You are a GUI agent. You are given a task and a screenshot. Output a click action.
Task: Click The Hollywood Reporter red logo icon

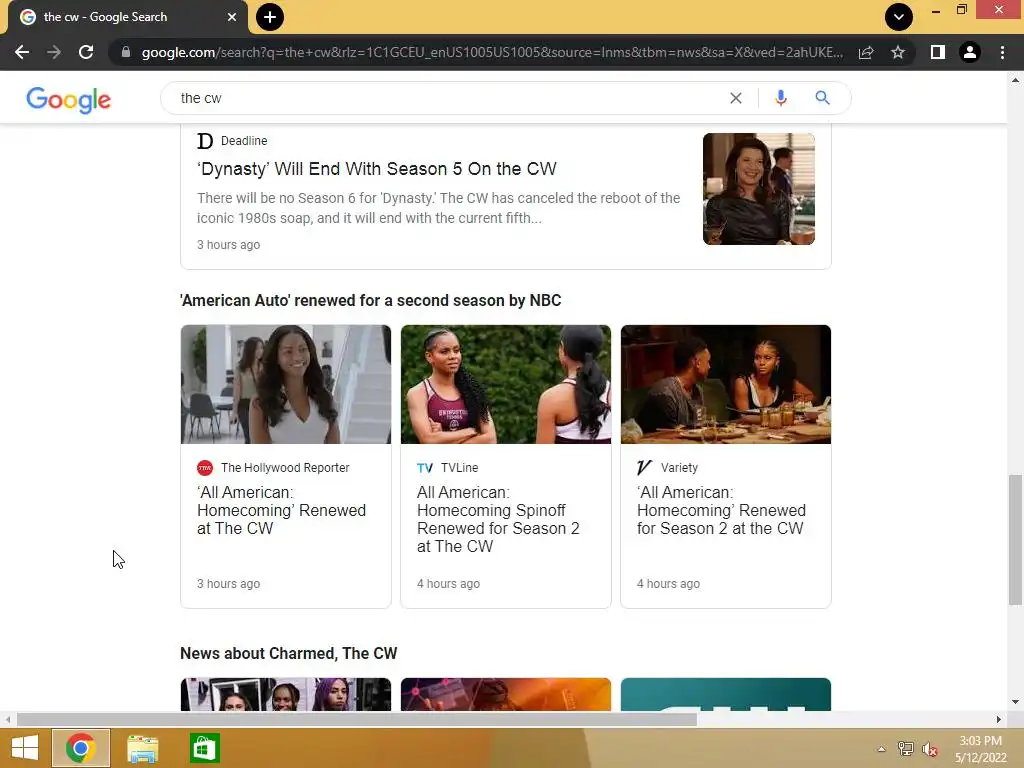(205, 468)
